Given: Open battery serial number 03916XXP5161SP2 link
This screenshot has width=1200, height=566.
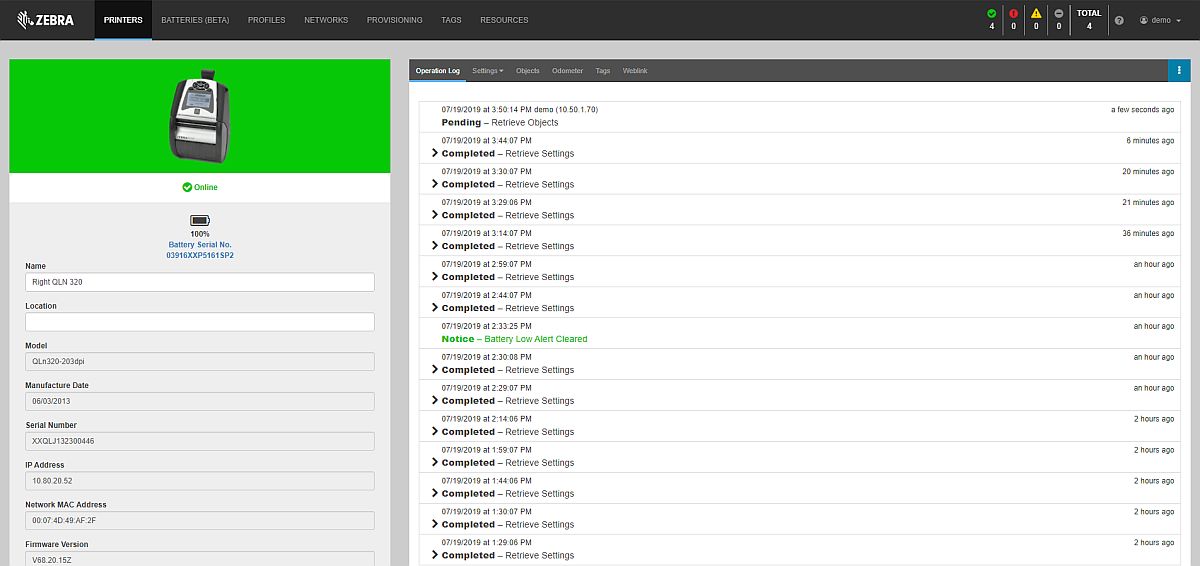Looking at the screenshot, I should click(x=200, y=255).
